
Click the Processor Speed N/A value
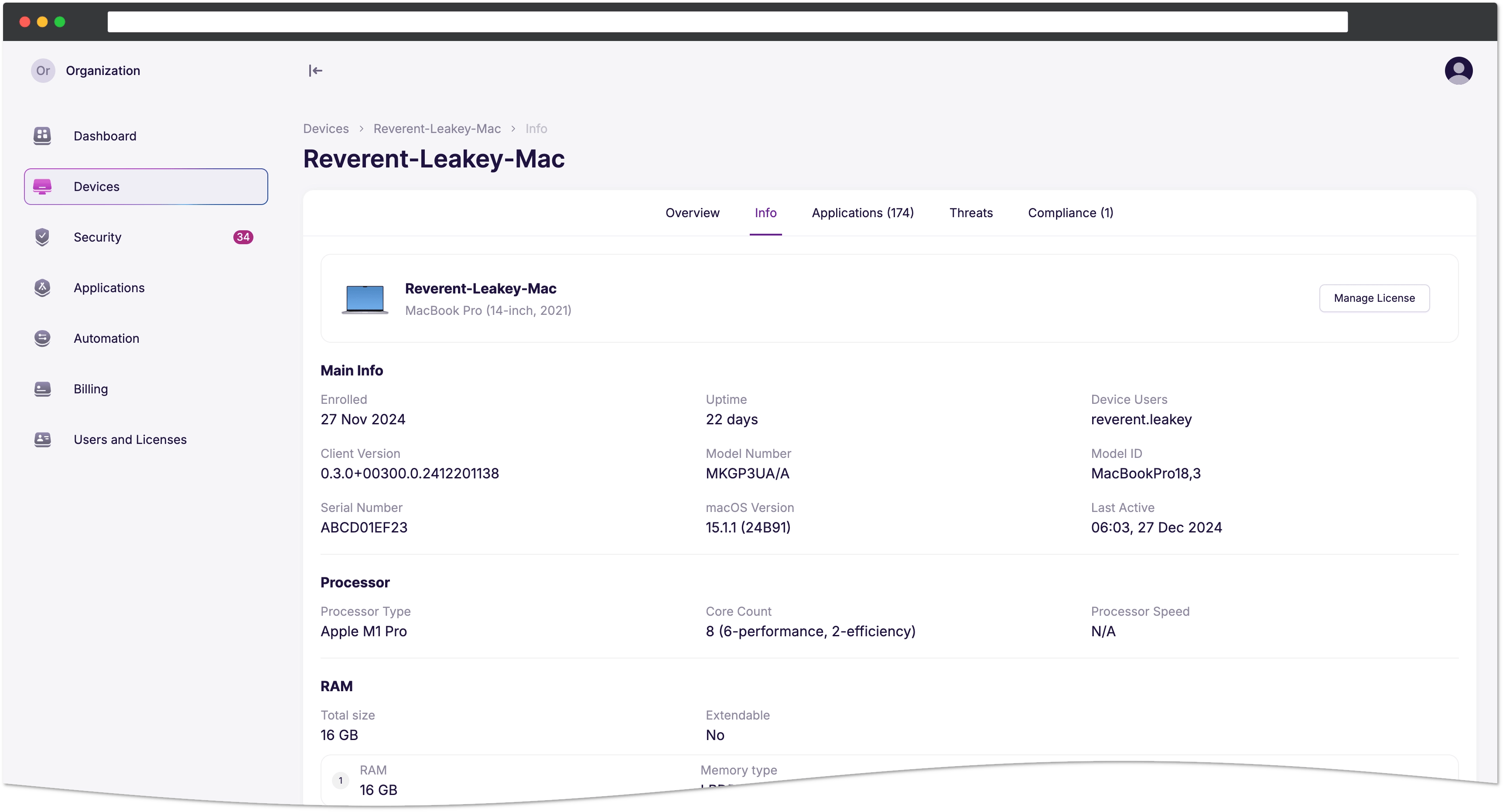[1103, 631]
